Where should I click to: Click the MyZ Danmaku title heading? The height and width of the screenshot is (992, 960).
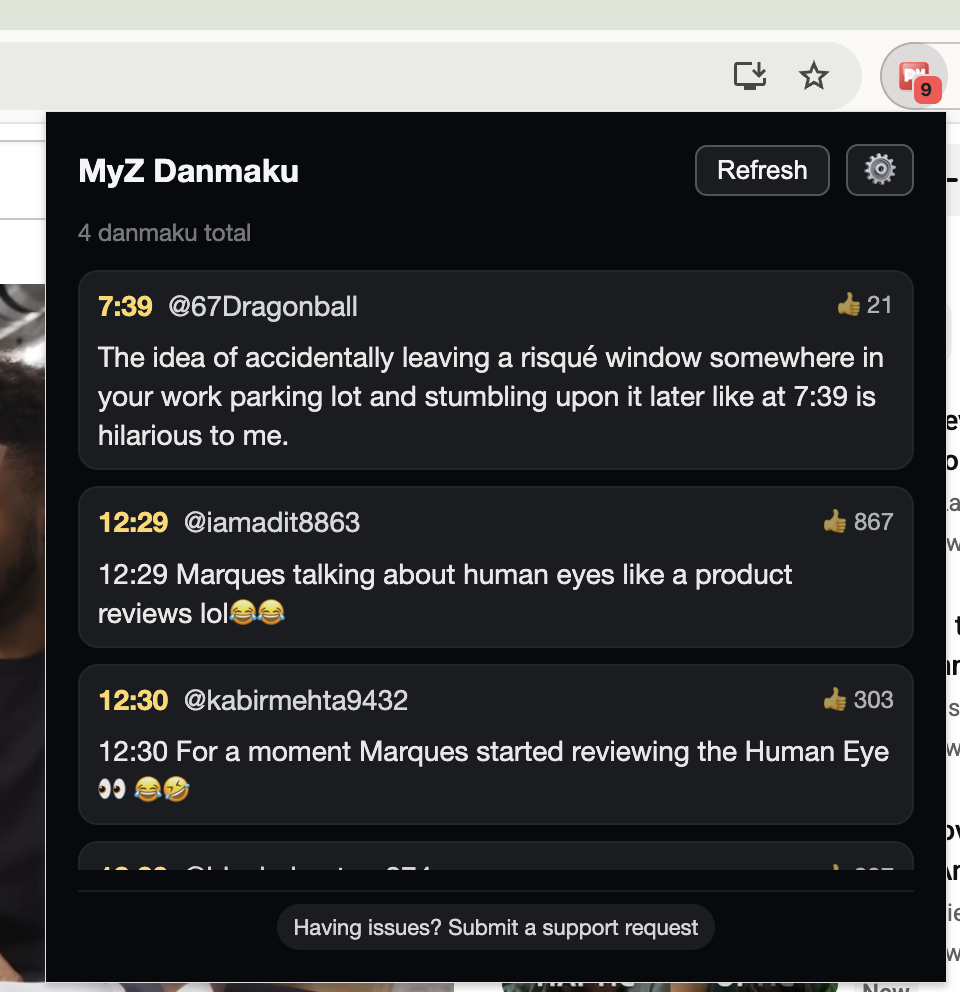188,170
